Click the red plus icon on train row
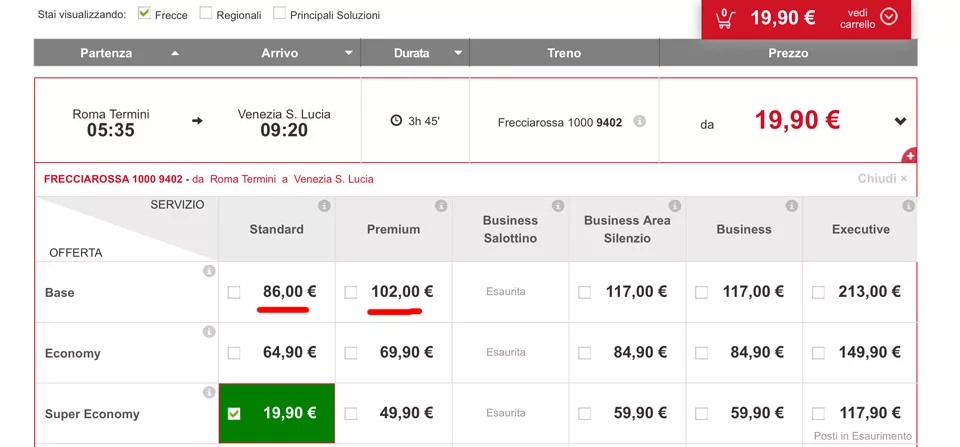 (x=910, y=156)
